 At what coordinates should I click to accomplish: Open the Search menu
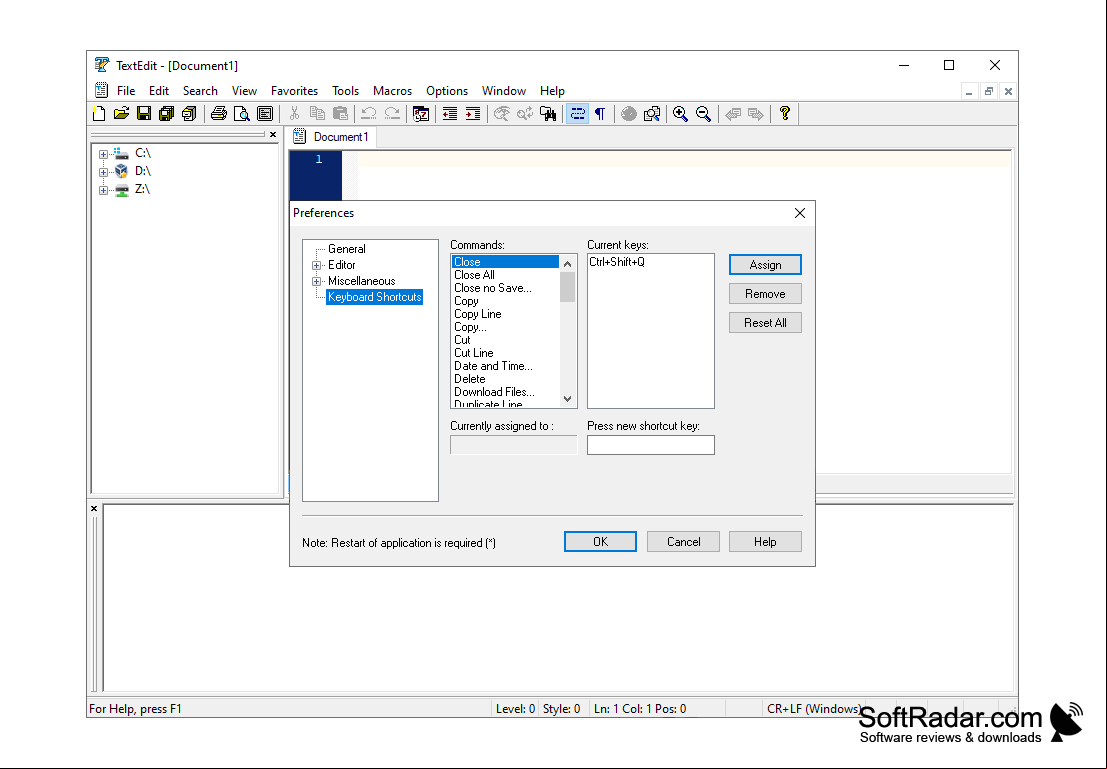click(200, 90)
